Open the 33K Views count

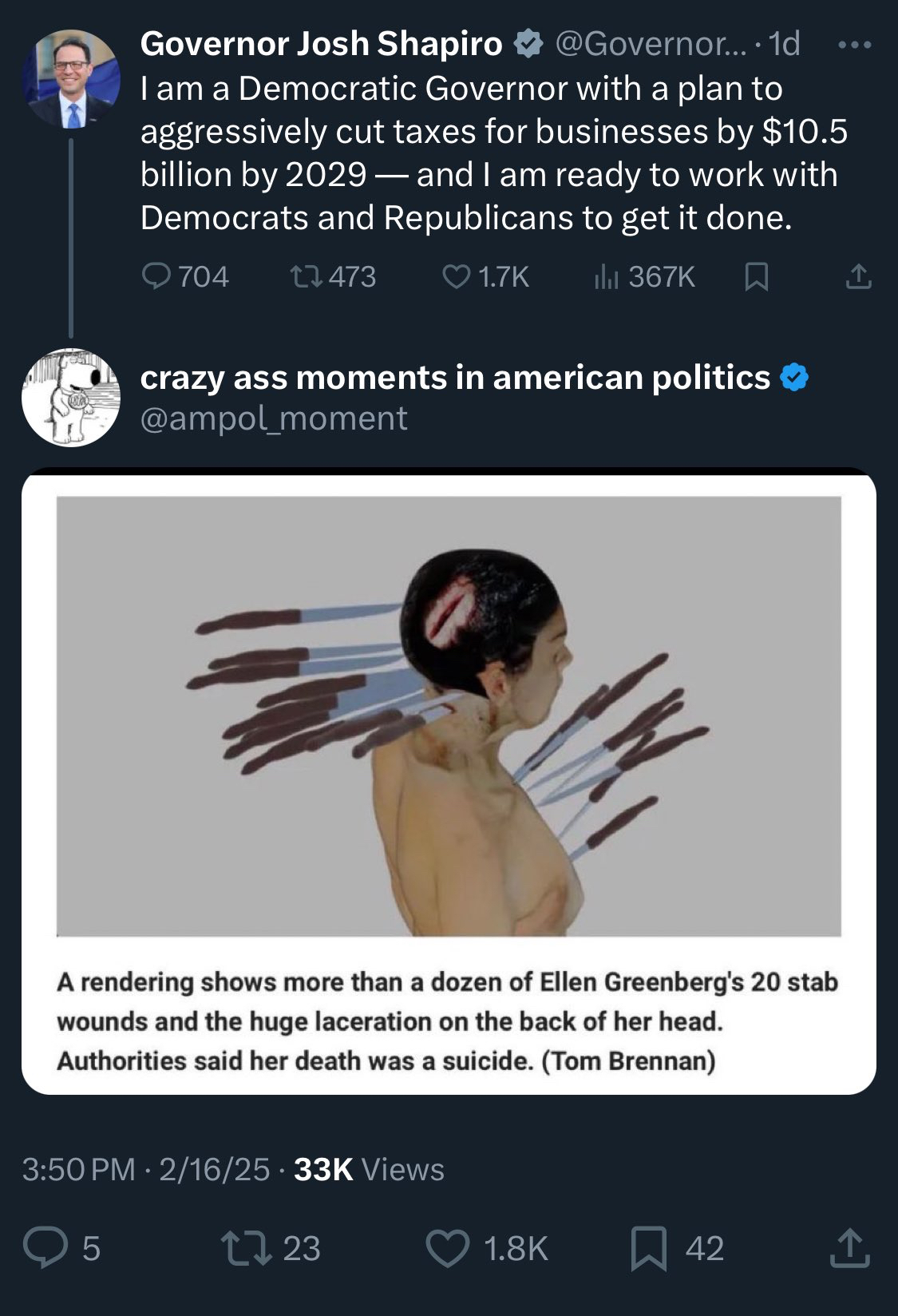pos(369,1170)
